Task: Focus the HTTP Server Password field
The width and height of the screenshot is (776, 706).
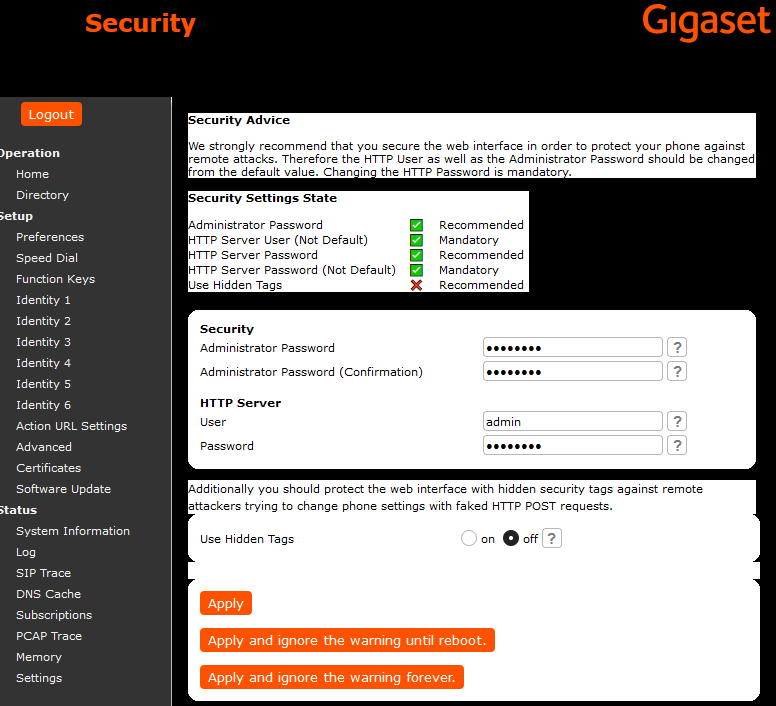Action: click(x=573, y=446)
